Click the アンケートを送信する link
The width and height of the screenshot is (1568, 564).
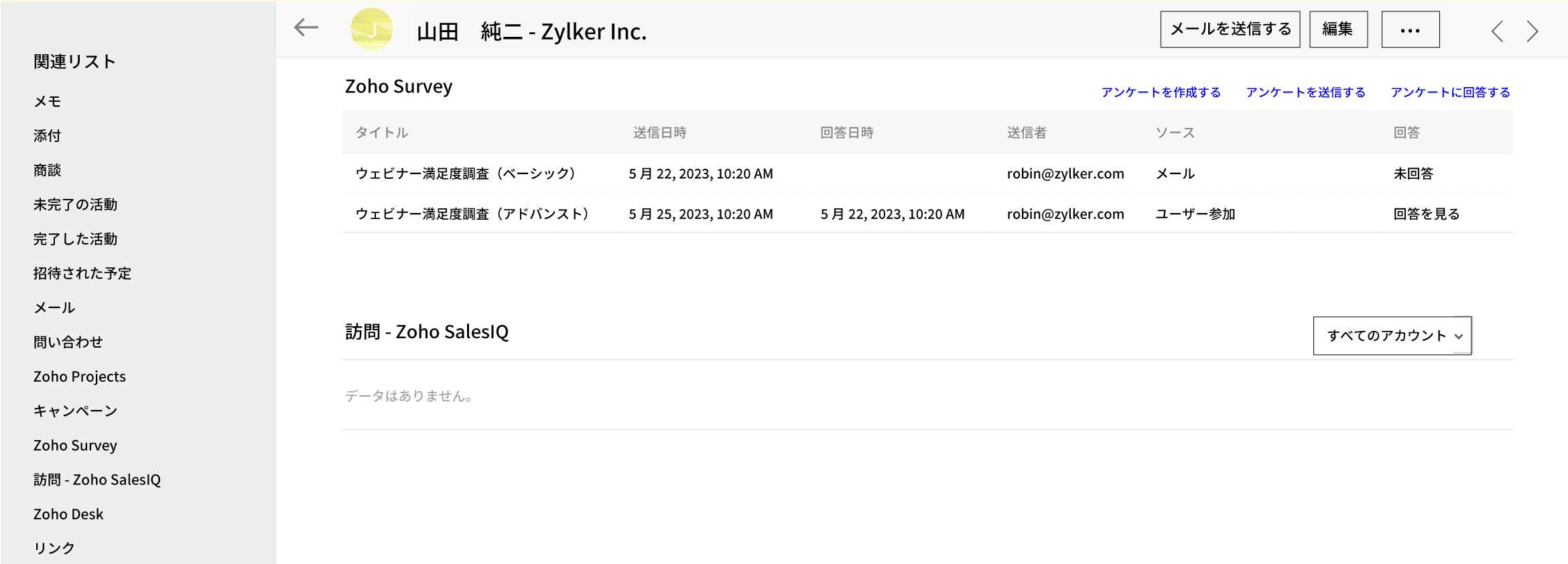tap(1305, 92)
